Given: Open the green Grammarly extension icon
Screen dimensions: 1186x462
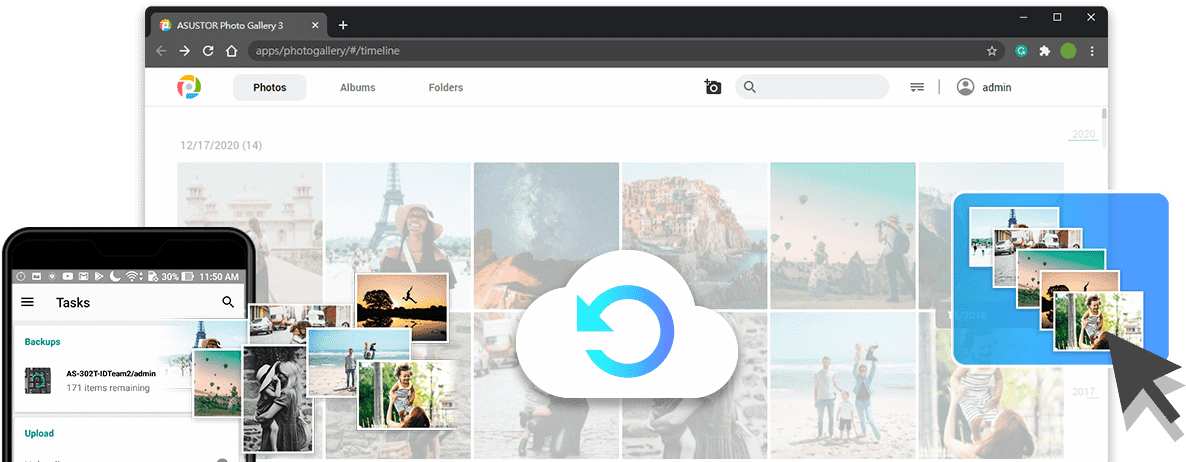Looking at the screenshot, I should [x=1021, y=51].
